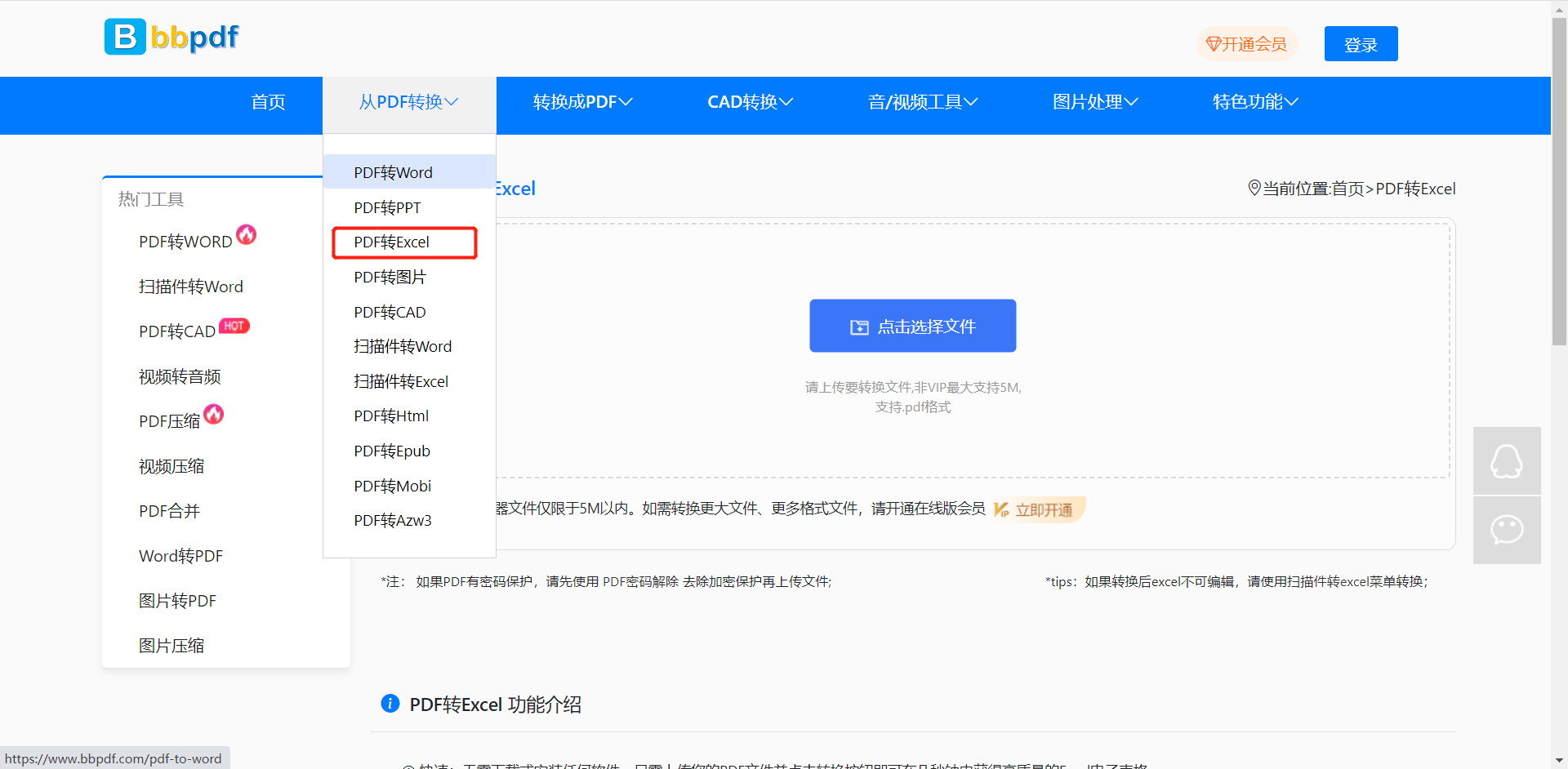1568x769 pixels.
Task: Open Word转PDF in the sidebar
Action: (x=180, y=556)
